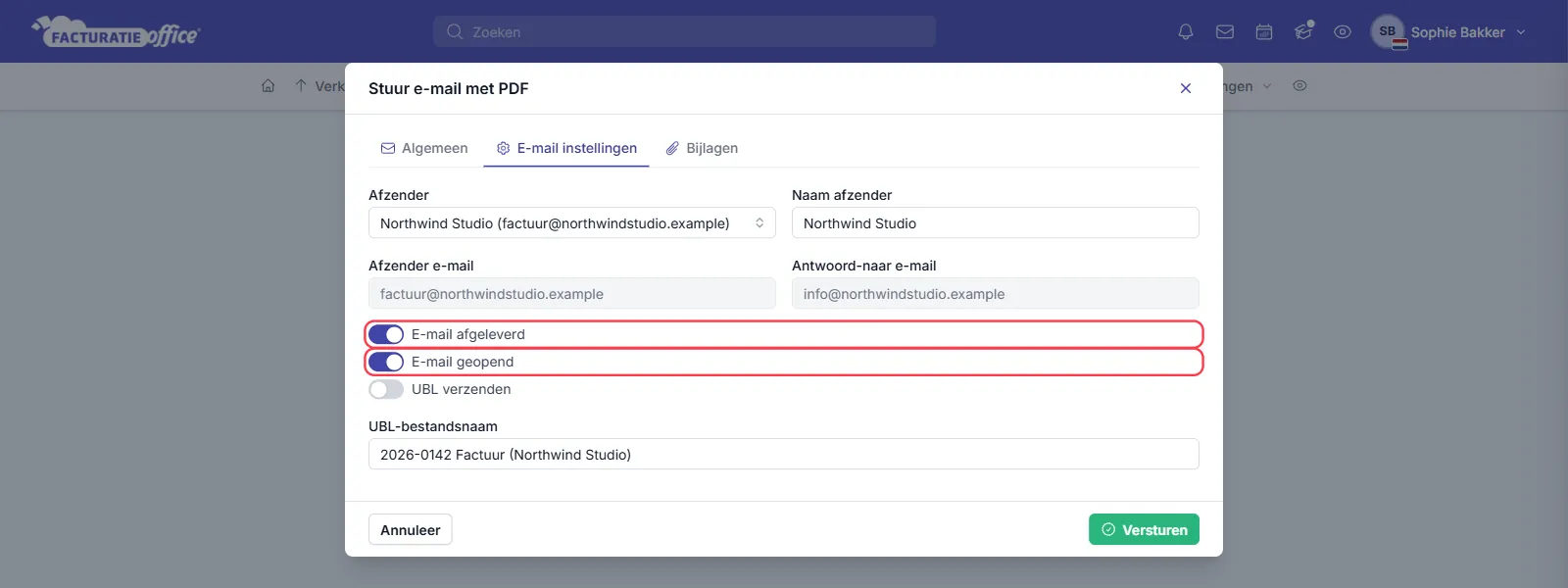Click the 'Stuur e-mail met PDF' dialog title

(x=449, y=88)
